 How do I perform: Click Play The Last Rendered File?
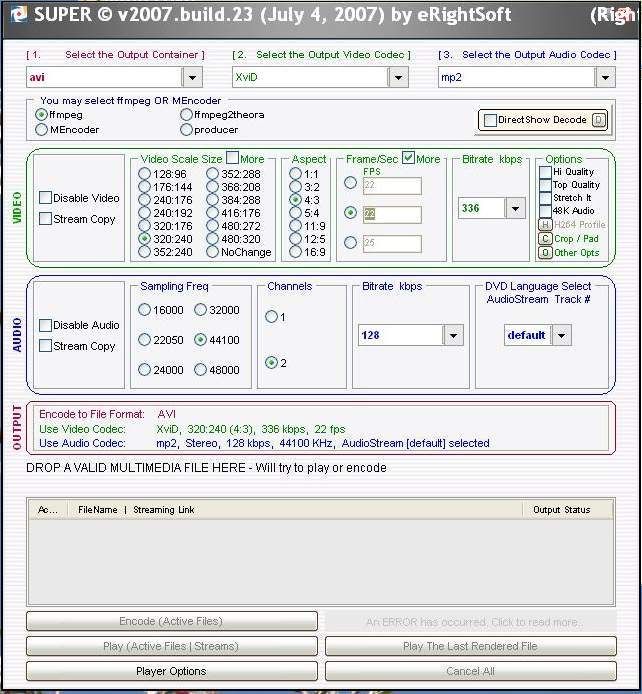471,646
